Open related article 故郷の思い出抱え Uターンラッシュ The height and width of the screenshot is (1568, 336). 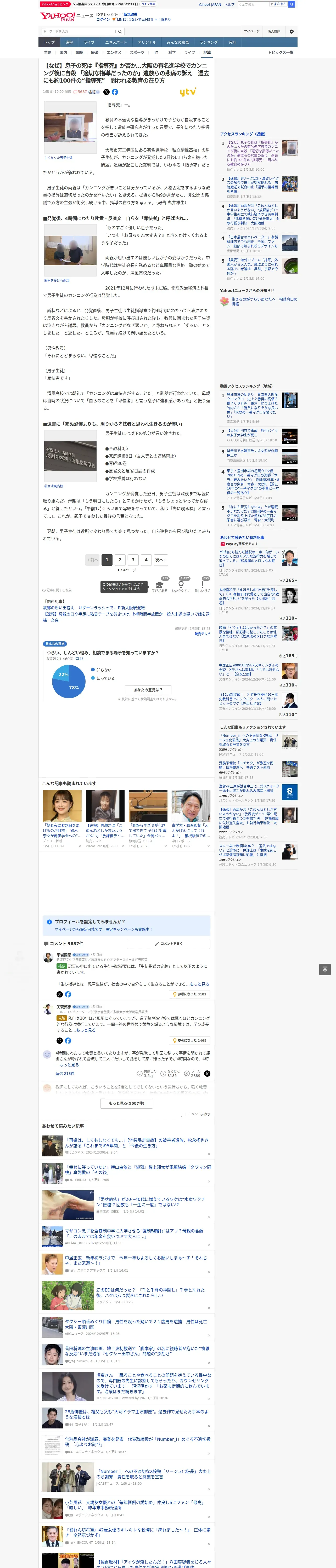point(94,608)
